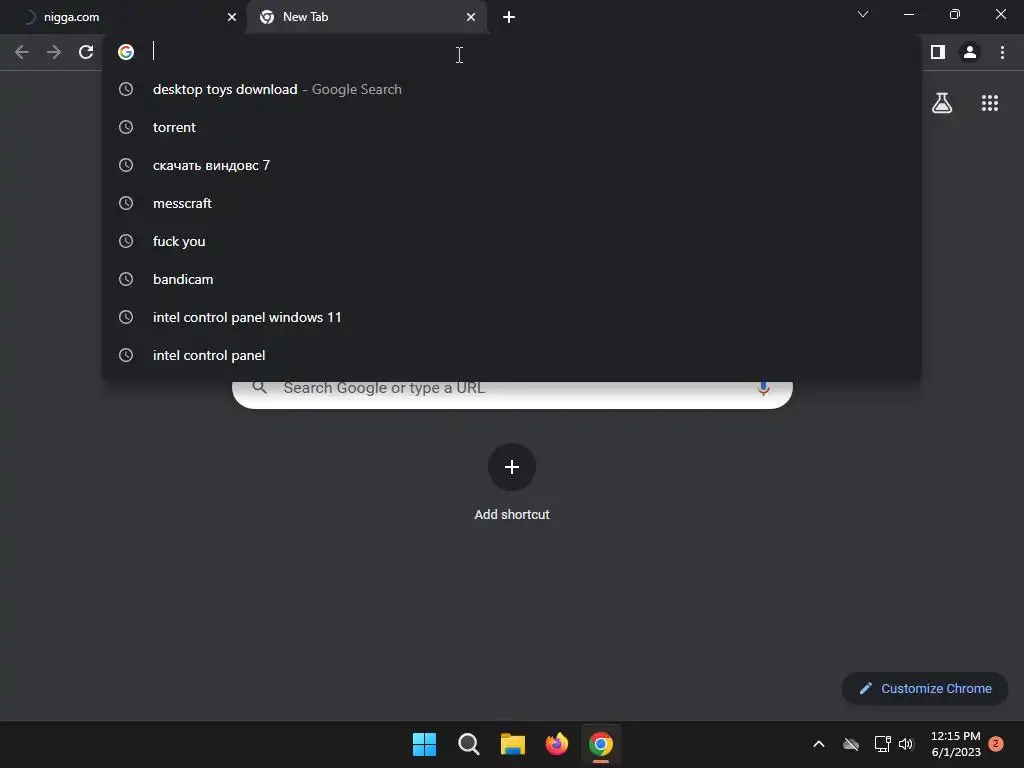1024x768 pixels.
Task: Add a new shortcut with plus circle
Action: tap(512, 467)
